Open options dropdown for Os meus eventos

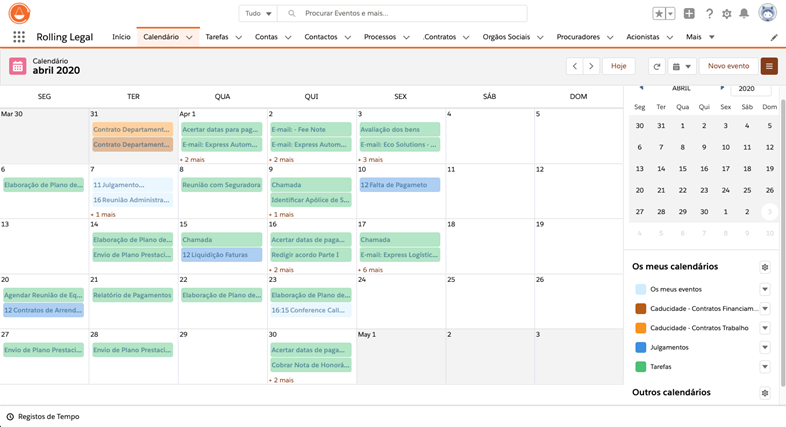tap(765, 289)
